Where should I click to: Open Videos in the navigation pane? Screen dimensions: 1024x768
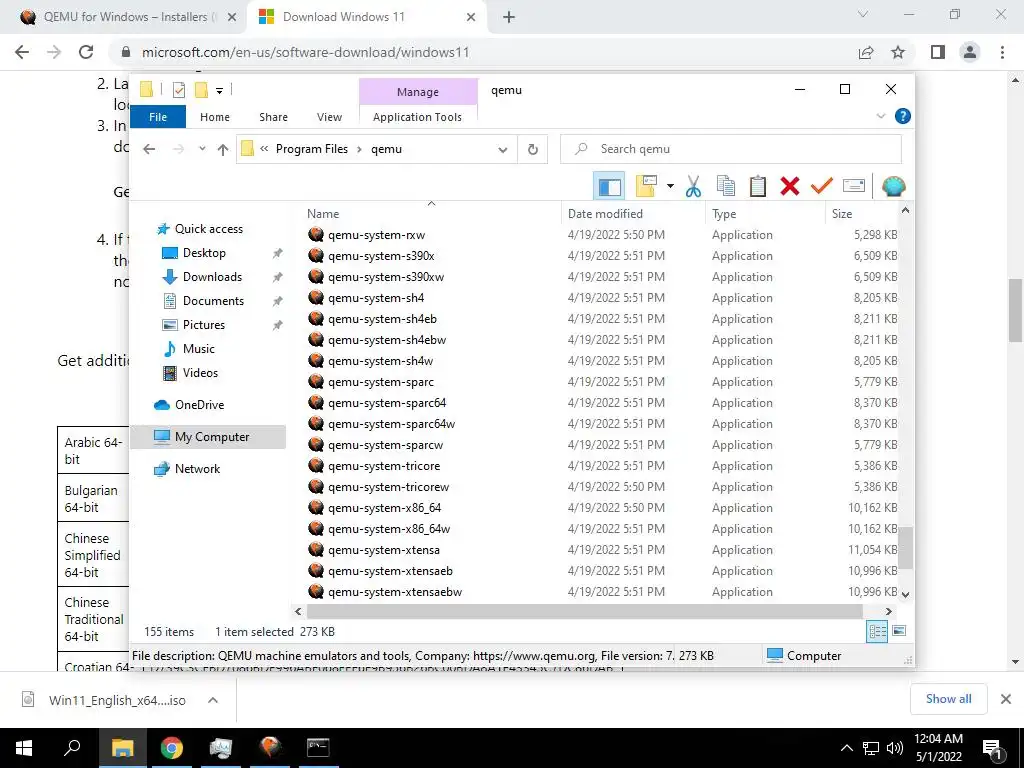[x=200, y=373]
